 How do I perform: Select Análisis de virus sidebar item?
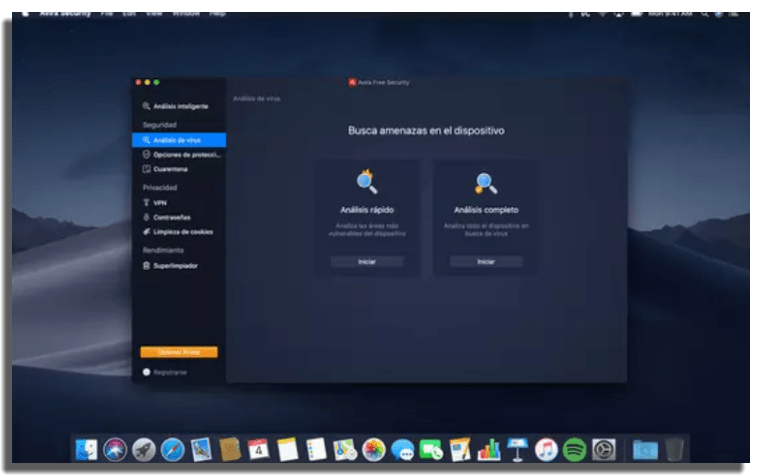coord(179,140)
